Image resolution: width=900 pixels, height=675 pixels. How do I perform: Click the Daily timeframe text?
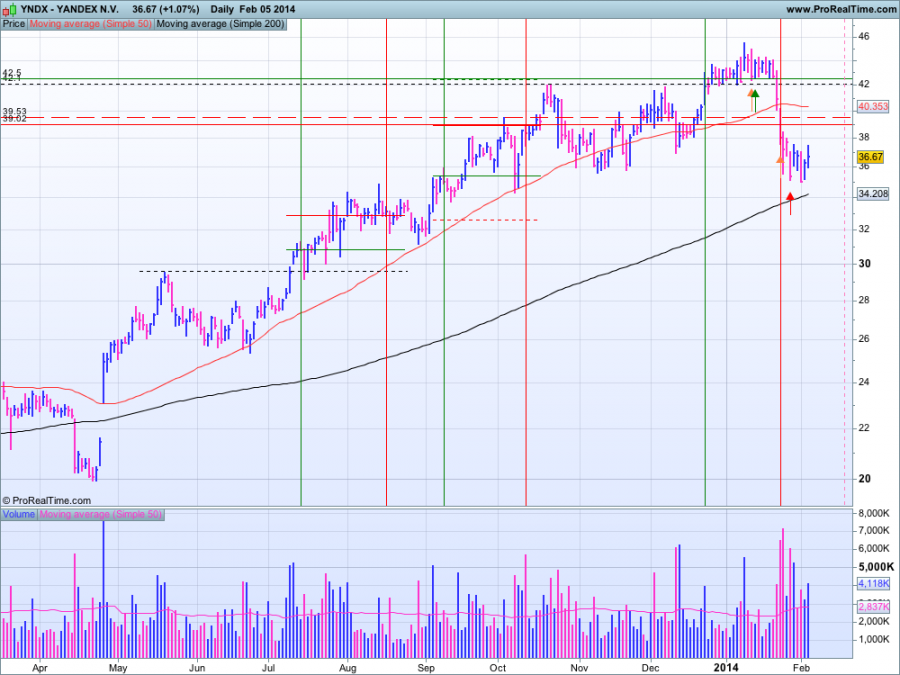coord(222,9)
